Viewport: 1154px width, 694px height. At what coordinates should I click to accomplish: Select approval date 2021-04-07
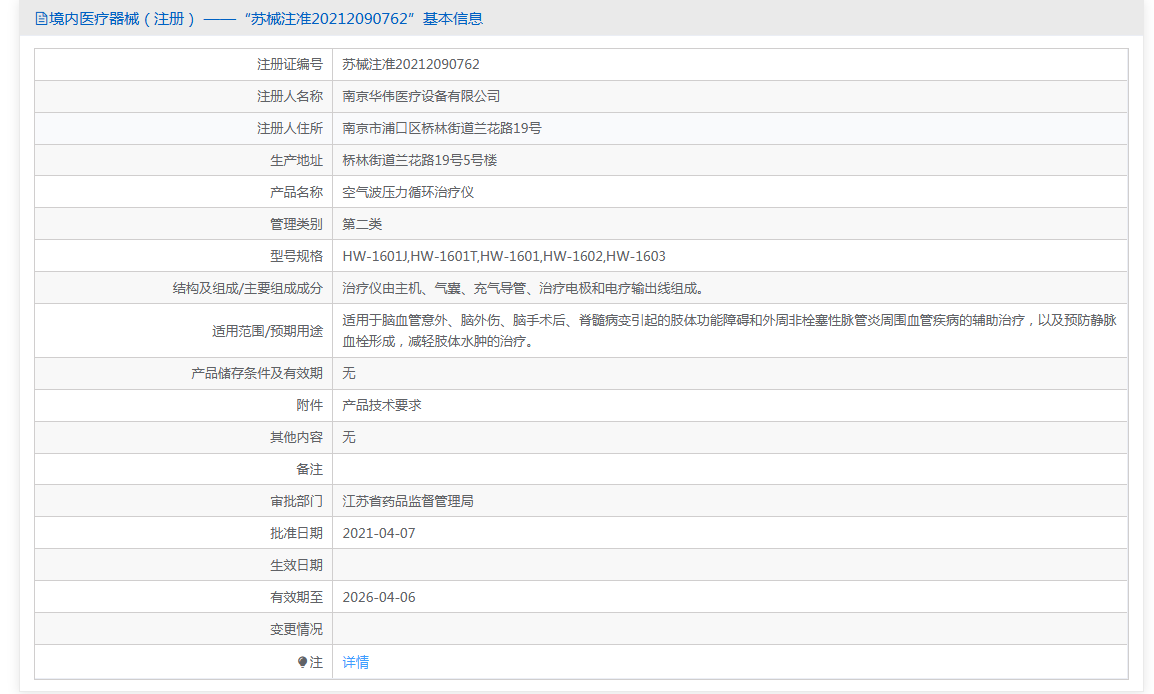click(379, 534)
